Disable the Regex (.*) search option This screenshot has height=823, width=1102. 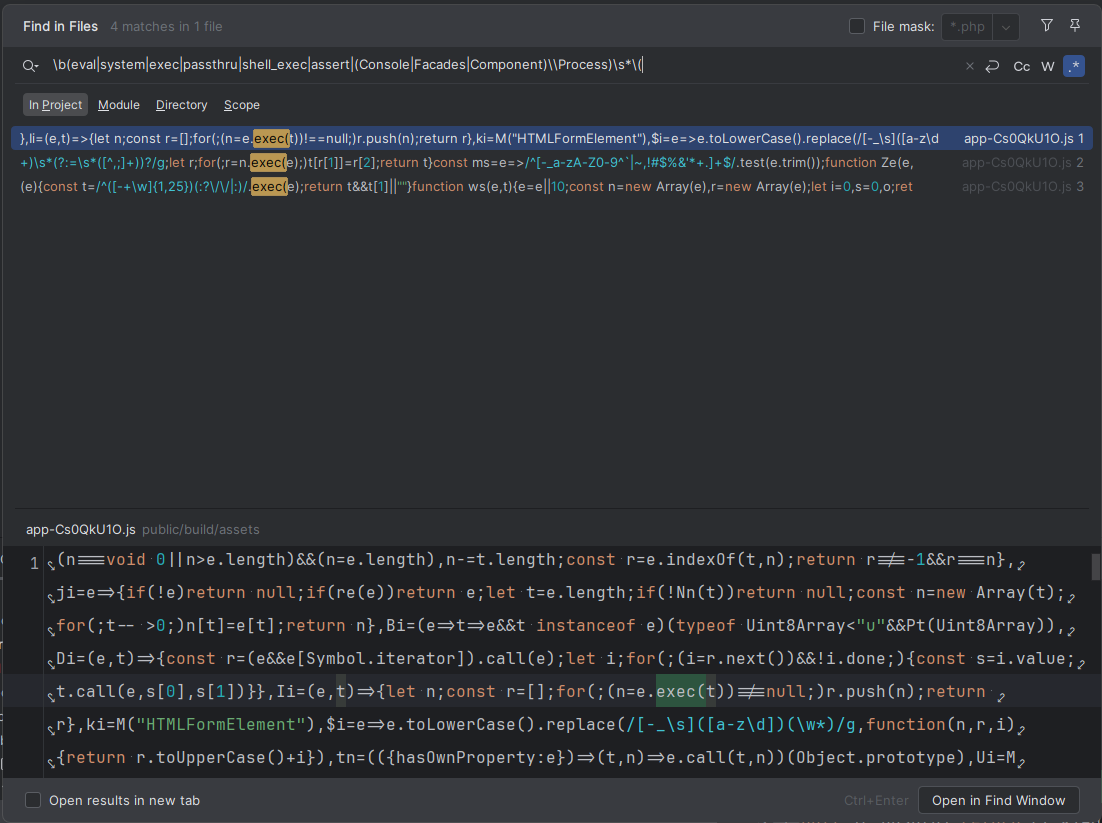1074,66
